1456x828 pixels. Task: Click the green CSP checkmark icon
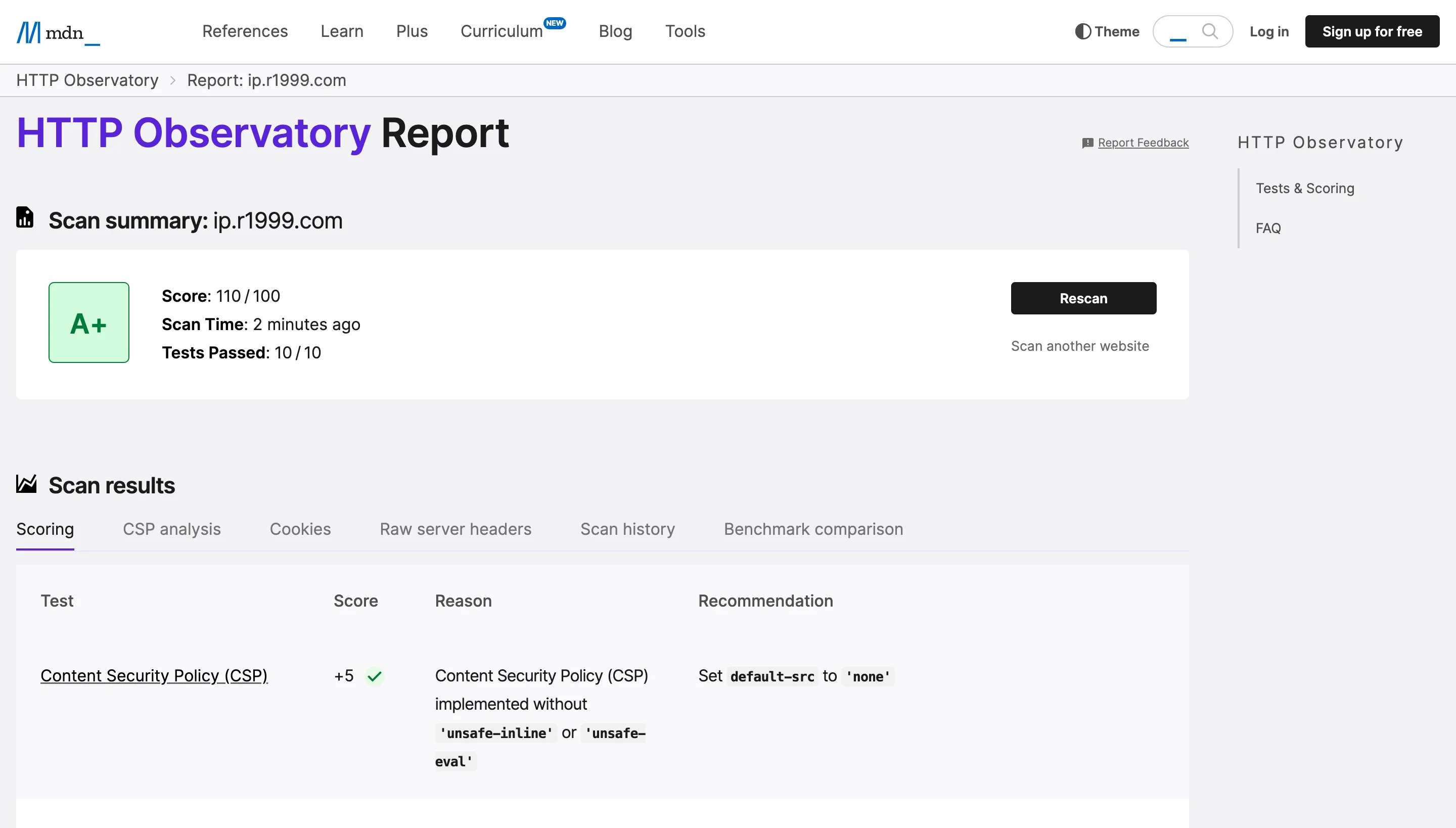374,676
